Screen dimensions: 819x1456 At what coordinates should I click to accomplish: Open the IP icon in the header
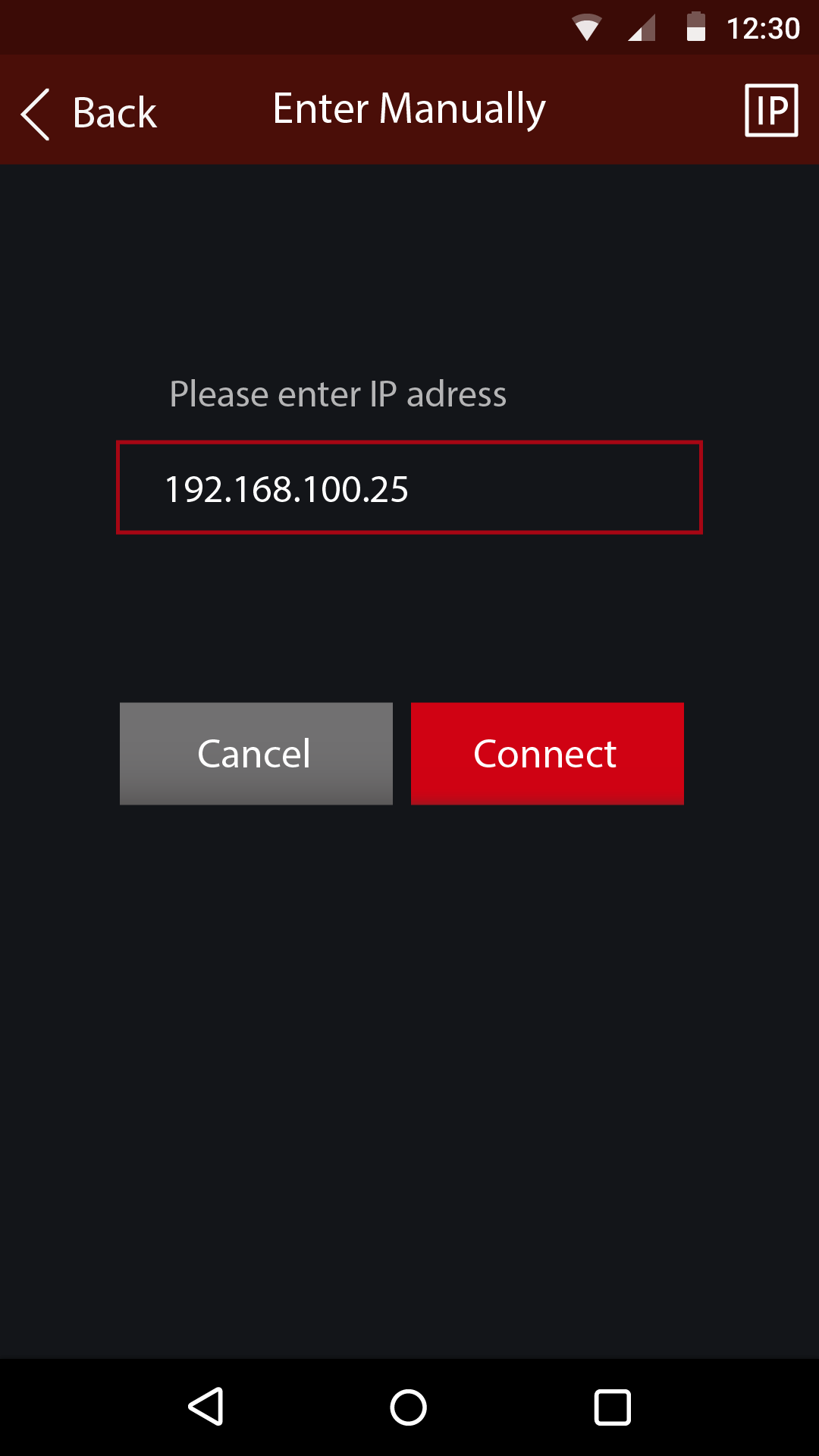click(771, 110)
